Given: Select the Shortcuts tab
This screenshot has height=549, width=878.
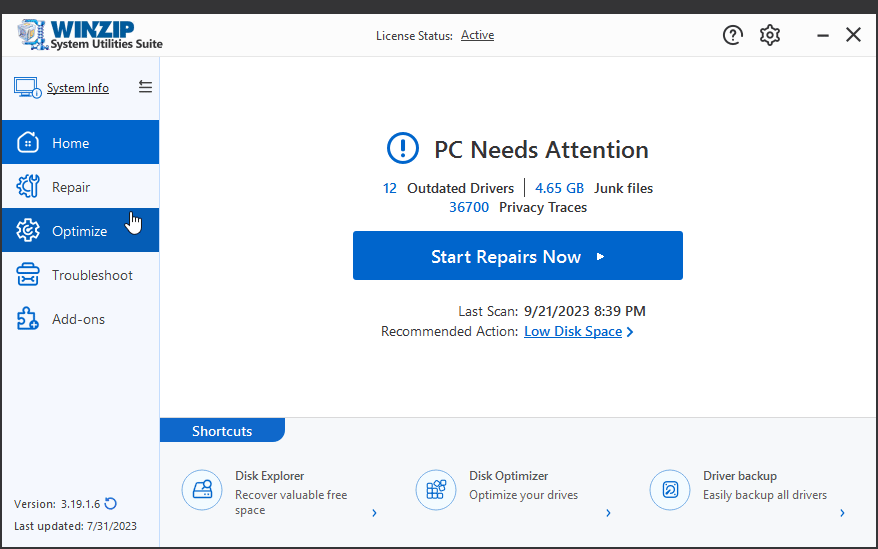Looking at the screenshot, I should 222,430.
